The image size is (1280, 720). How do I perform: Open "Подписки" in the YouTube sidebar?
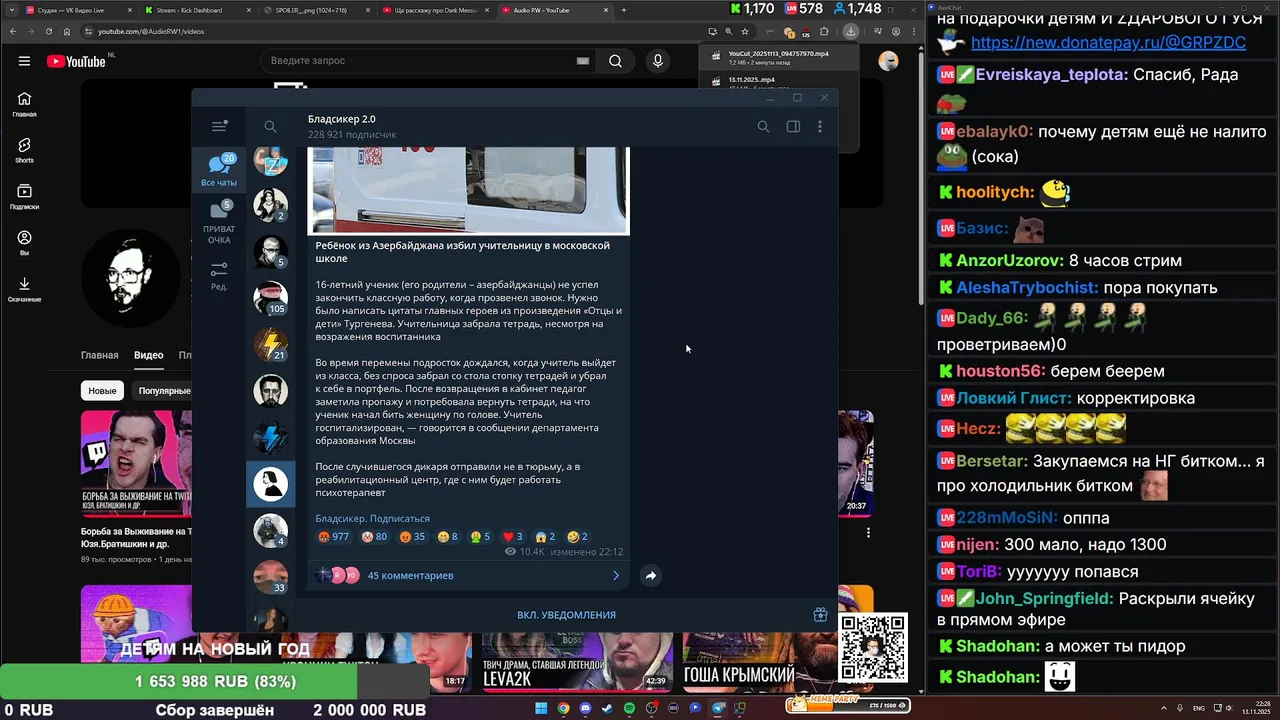[x=24, y=197]
